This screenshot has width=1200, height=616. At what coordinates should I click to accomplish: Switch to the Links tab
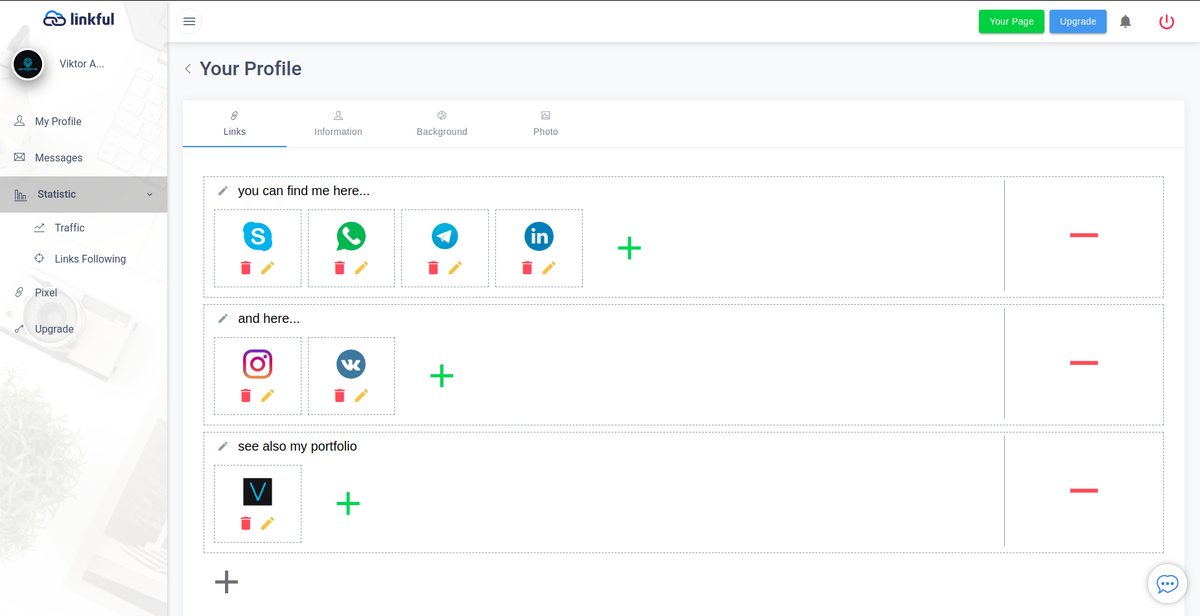pos(234,124)
